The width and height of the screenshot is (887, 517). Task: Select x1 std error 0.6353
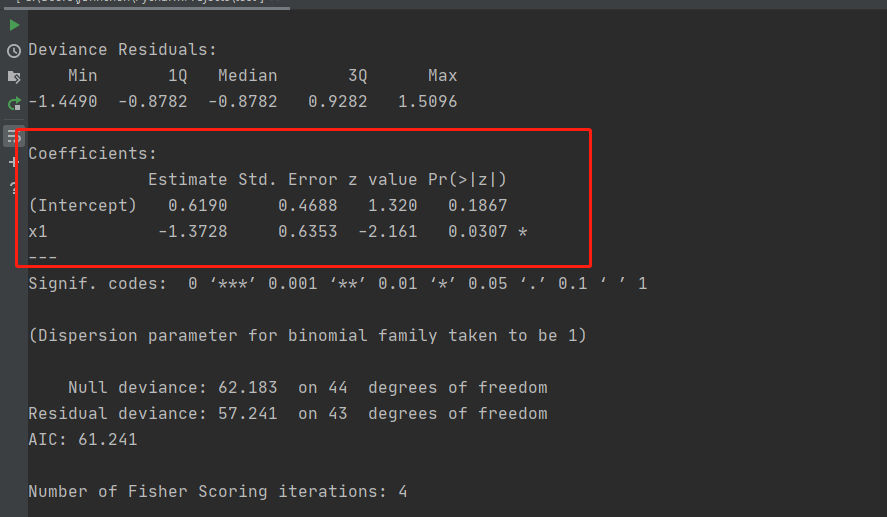point(308,232)
